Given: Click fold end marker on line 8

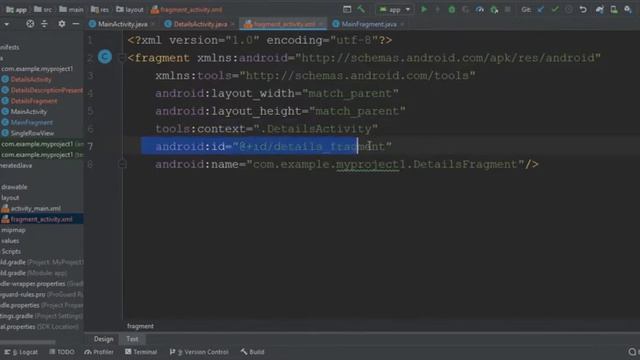Looking at the screenshot, I should click(x=122, y=164).
